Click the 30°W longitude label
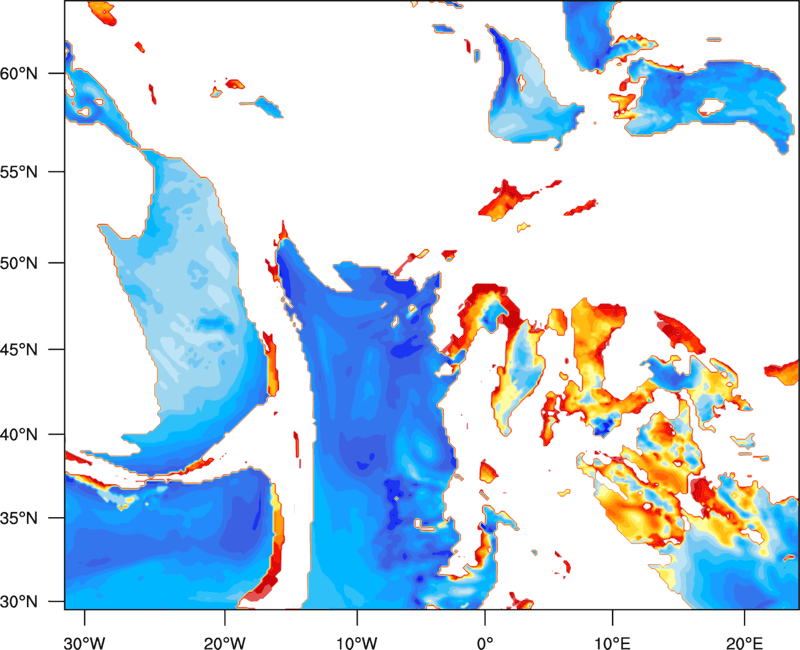800x650 pixels. point(84,643)
